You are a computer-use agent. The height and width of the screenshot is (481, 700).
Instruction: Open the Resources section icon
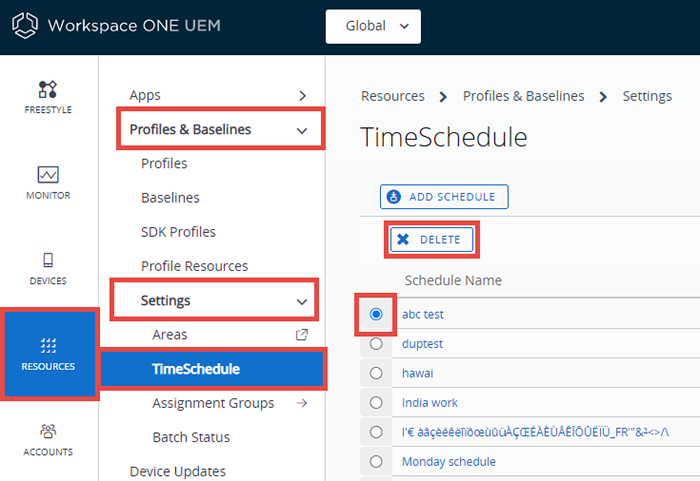(48, 346)
